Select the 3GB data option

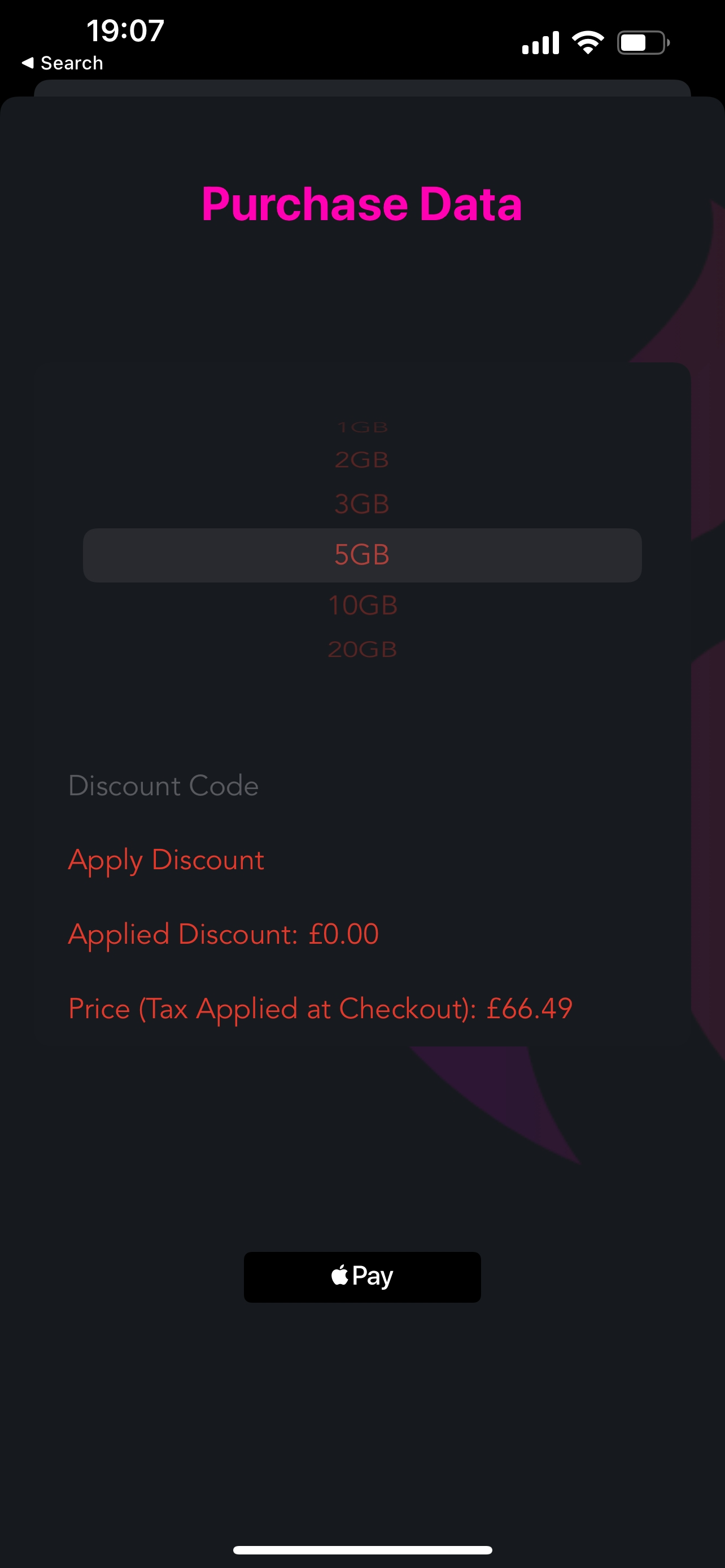click(x=362, y=504)
